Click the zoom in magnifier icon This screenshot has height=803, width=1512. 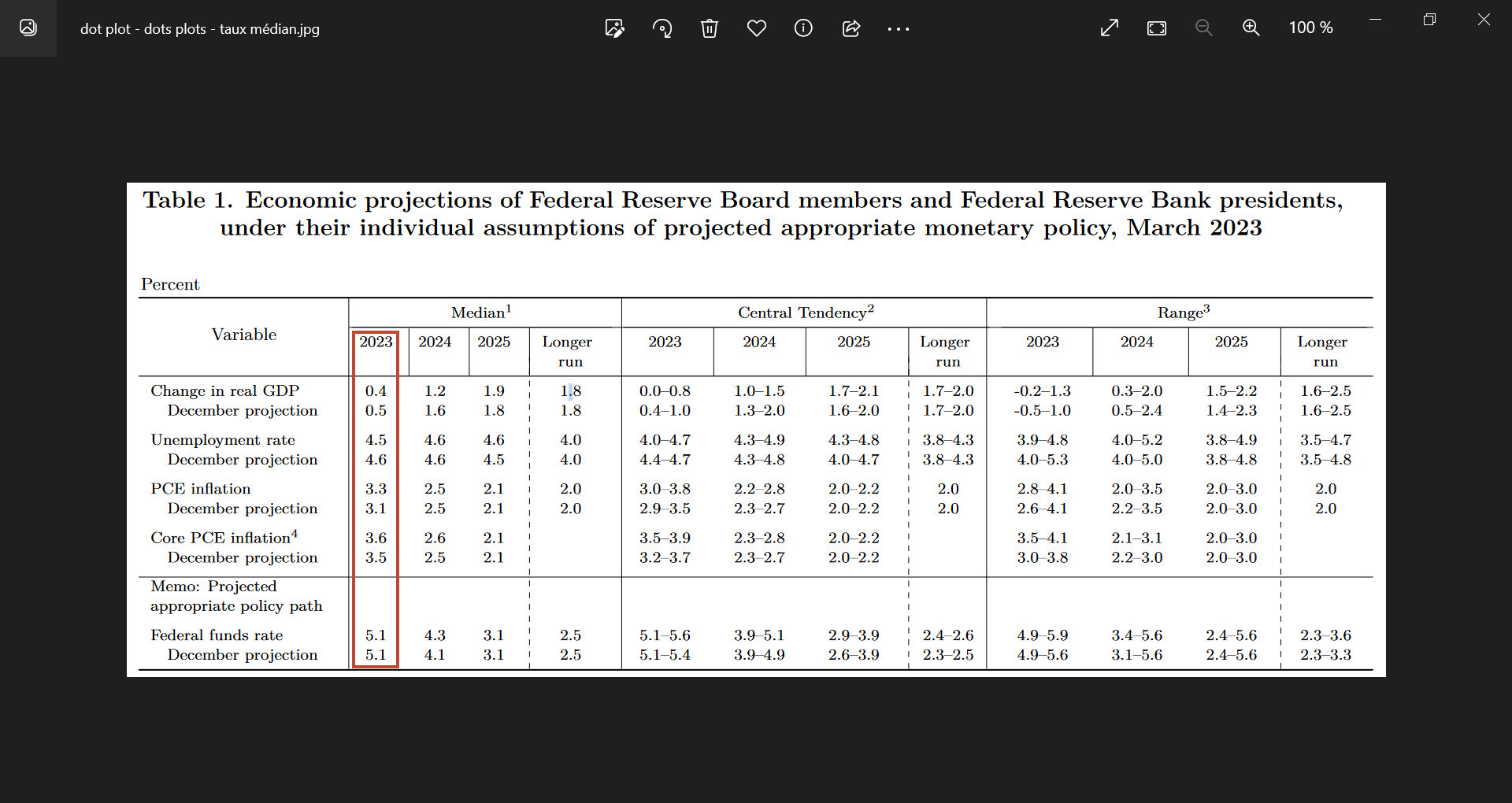pos(1251,28)
